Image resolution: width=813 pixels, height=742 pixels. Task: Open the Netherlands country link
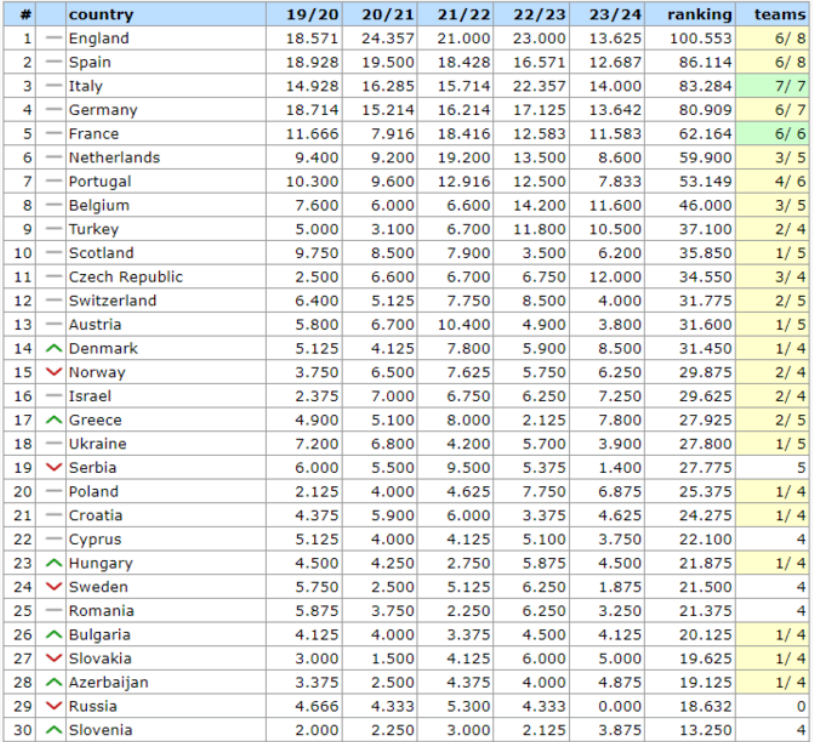pos(115,158)
